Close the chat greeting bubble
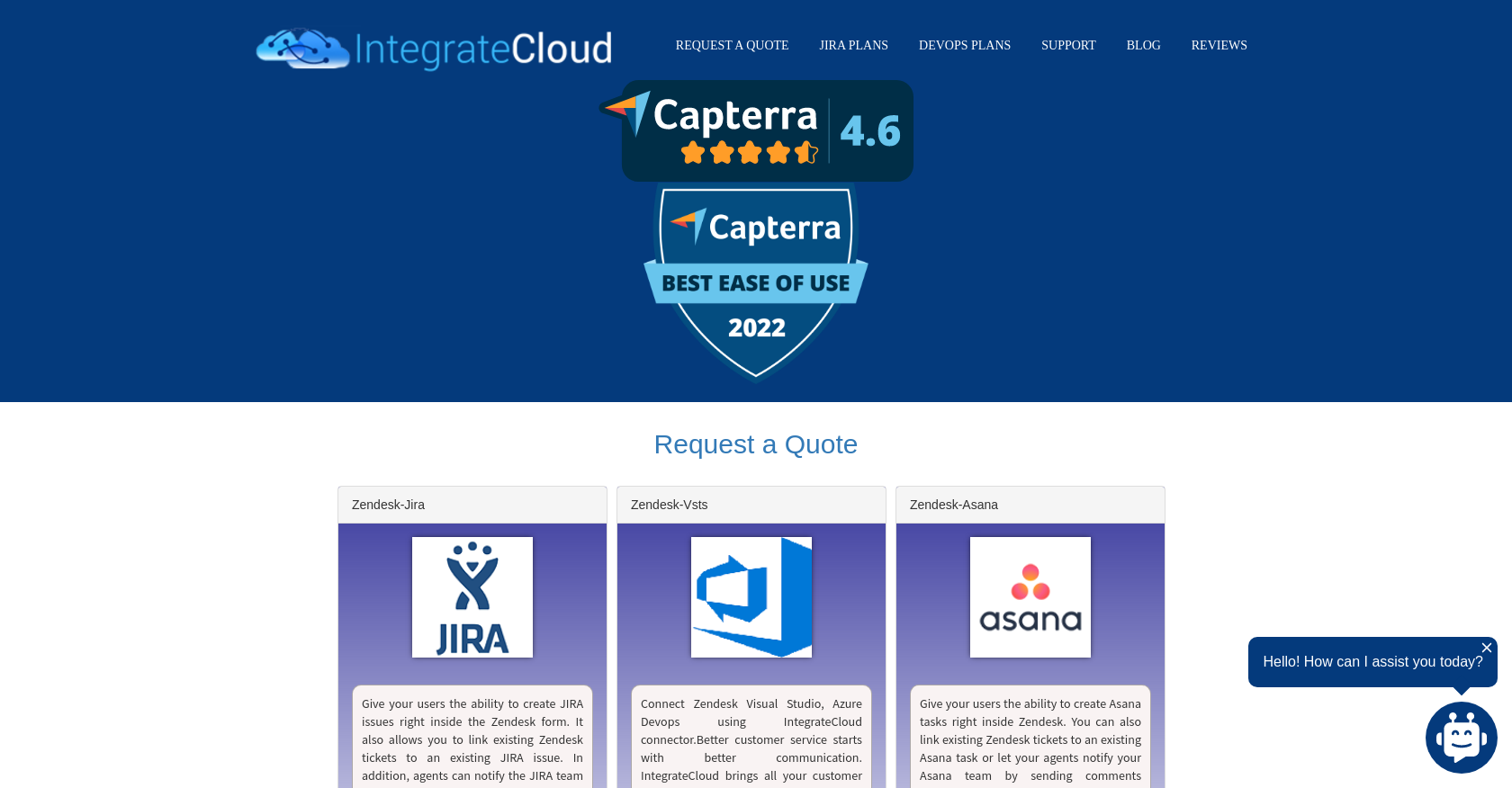Screen dimensions: 1512x788 click(1487, 648)
